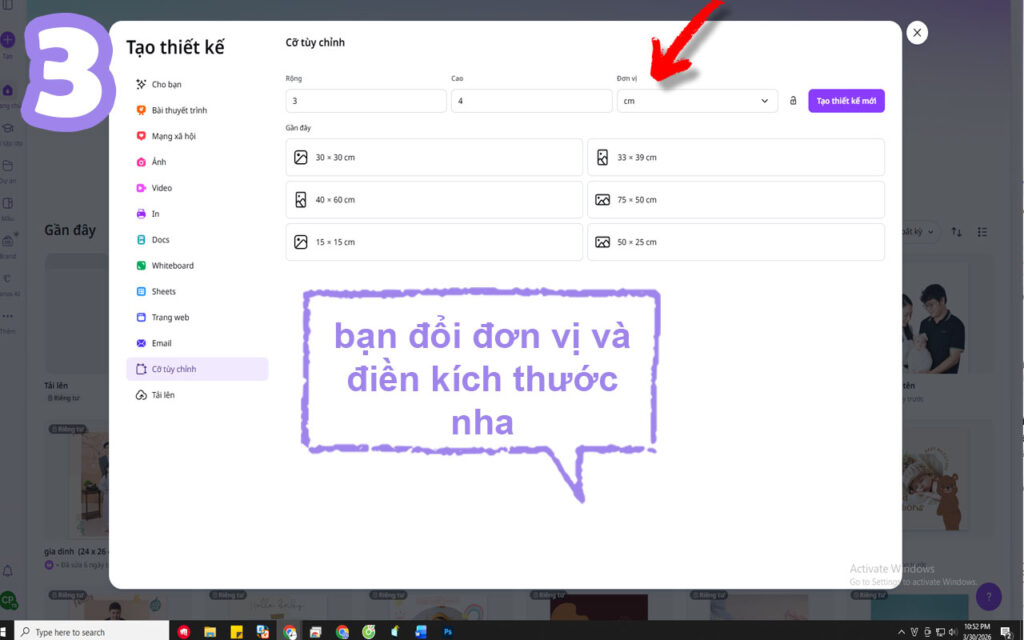Open the Canva AI icon in sidebar

pos(8,279)
